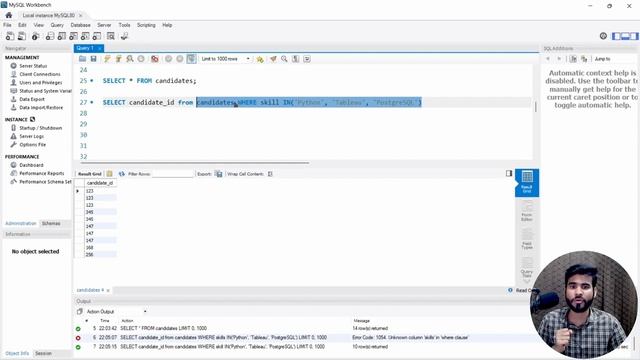The image size is (640, 360).
Task: Click the candidate_id column header
Action: click(x=100, y=183)
